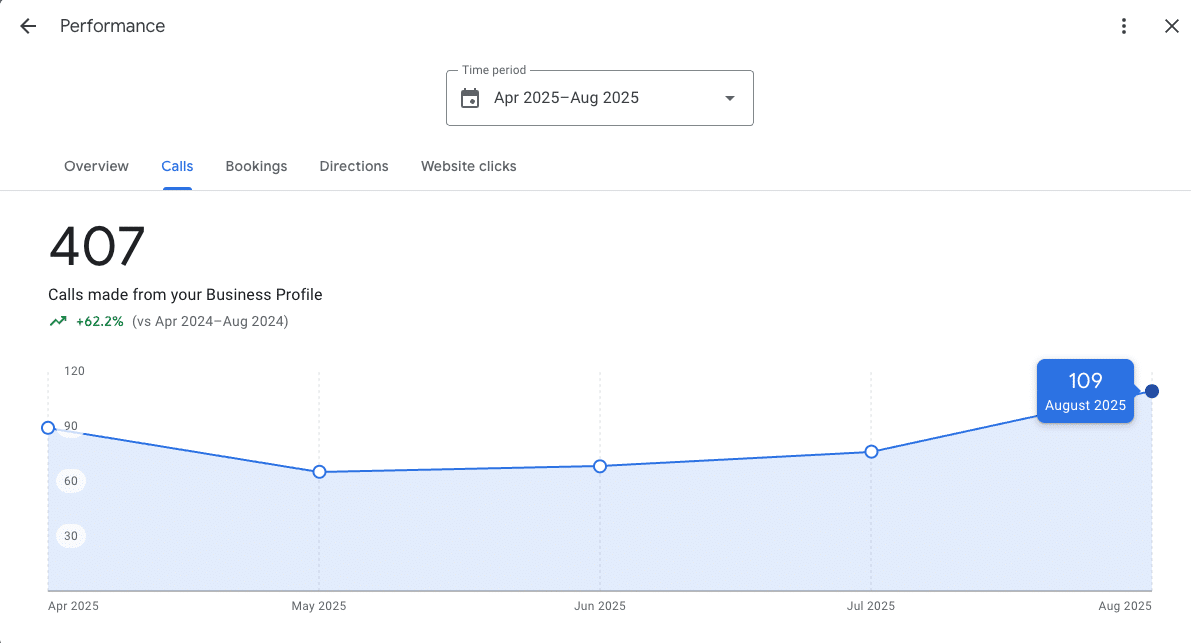
Task: Click the green upward trend icon
Action: coord(58,321)
